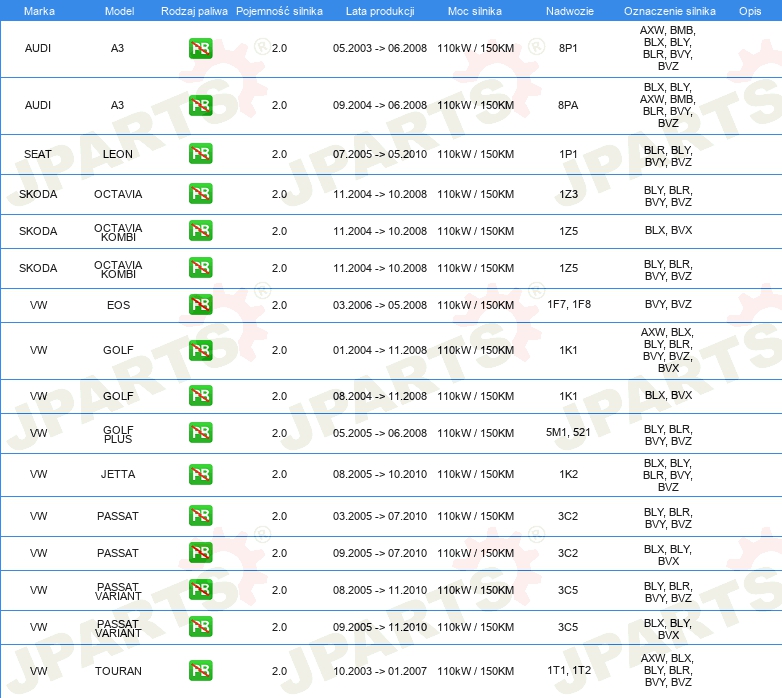Click the production date 10.2003 -> 01.2007
Image resolution: width=782 pixels, height=698 pixels.
pyautogui.click(x=379, y=671)
